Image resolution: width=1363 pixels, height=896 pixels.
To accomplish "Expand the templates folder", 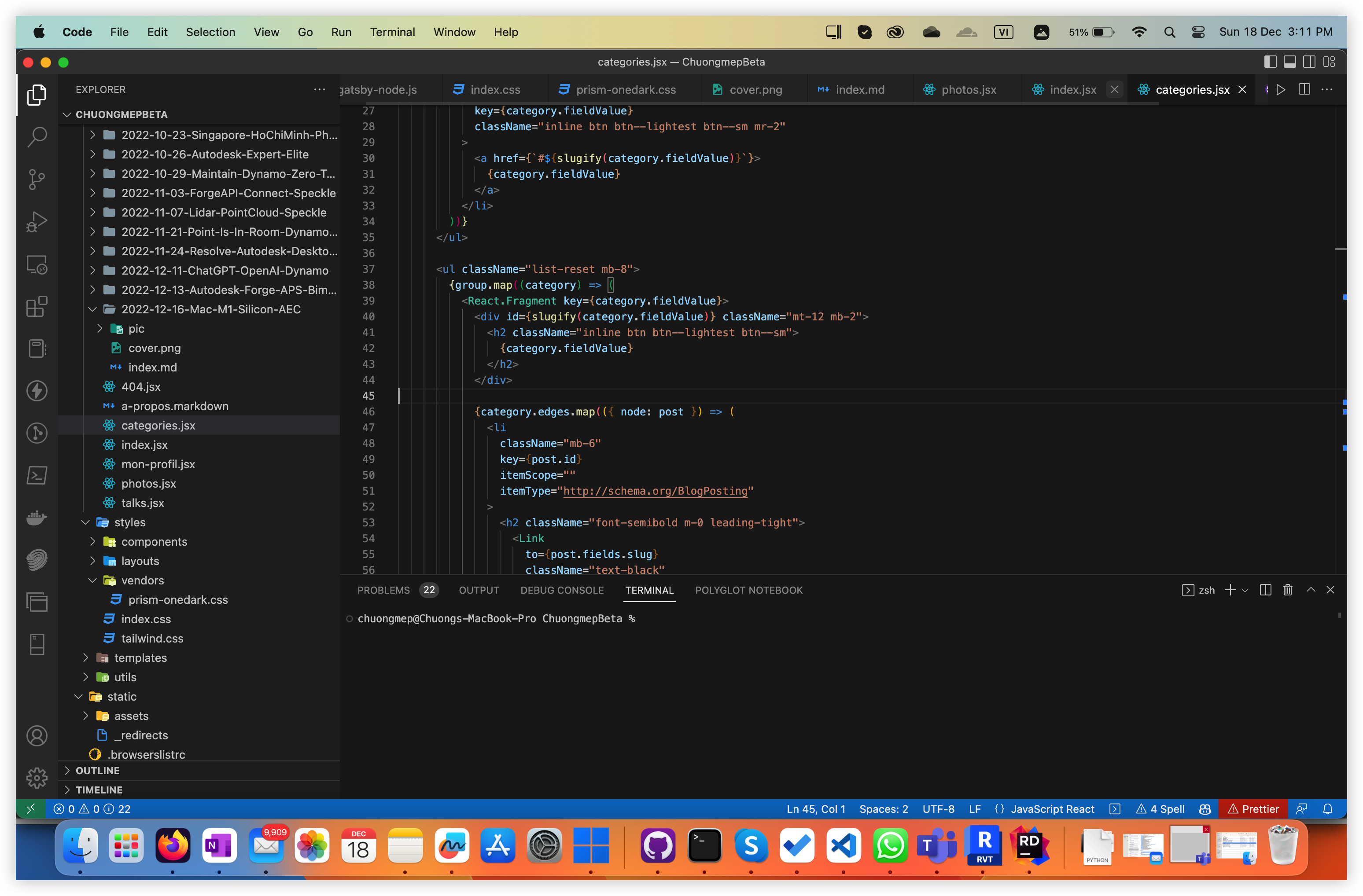I will [140, 657].
